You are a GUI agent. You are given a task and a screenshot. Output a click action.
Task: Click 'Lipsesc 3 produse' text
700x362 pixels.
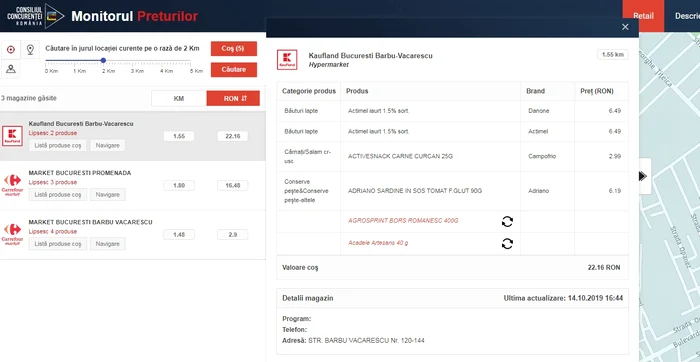53,182
